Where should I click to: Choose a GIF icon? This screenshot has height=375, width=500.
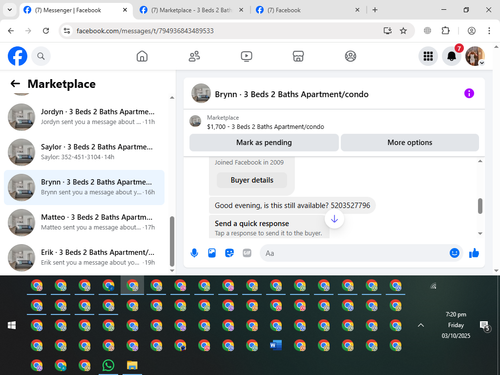[247, 253]
